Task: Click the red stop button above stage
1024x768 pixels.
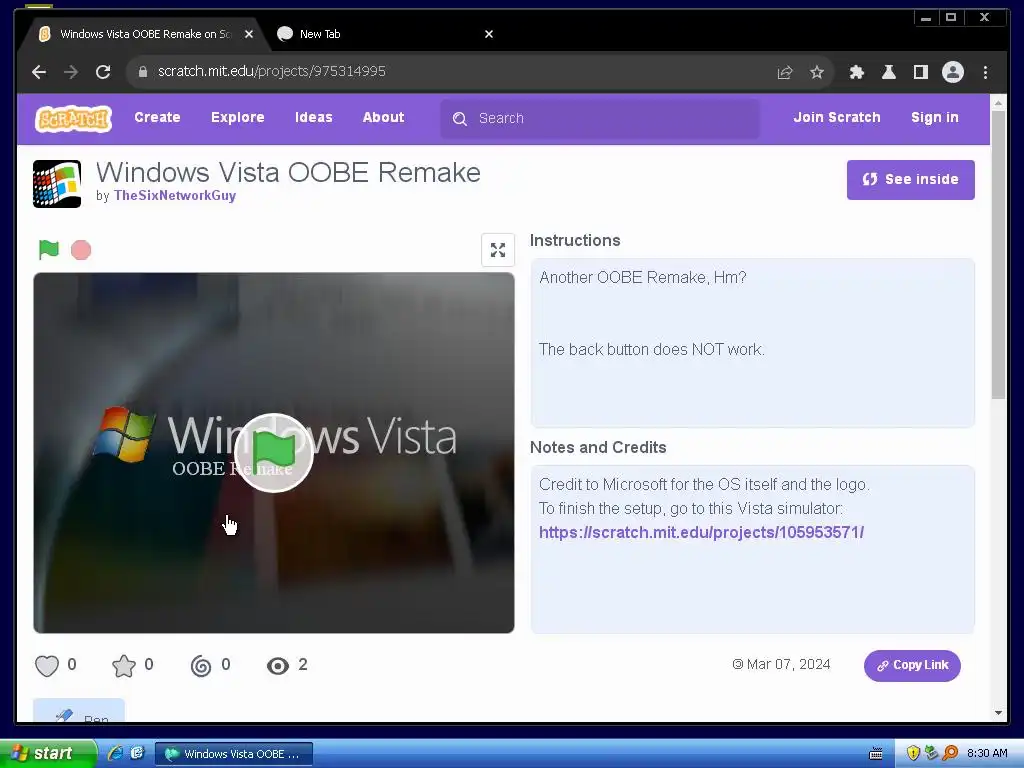Action: tap(81, 250)
